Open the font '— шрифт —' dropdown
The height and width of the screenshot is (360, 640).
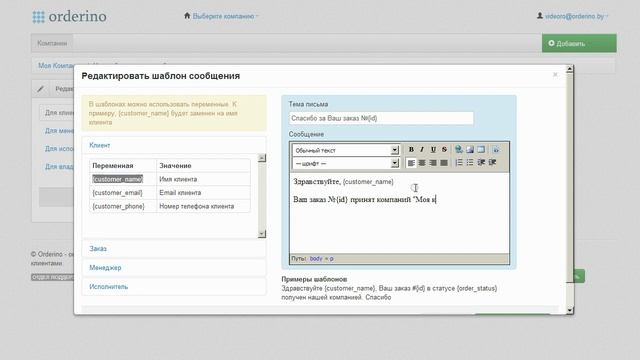(x=345, y=163)
